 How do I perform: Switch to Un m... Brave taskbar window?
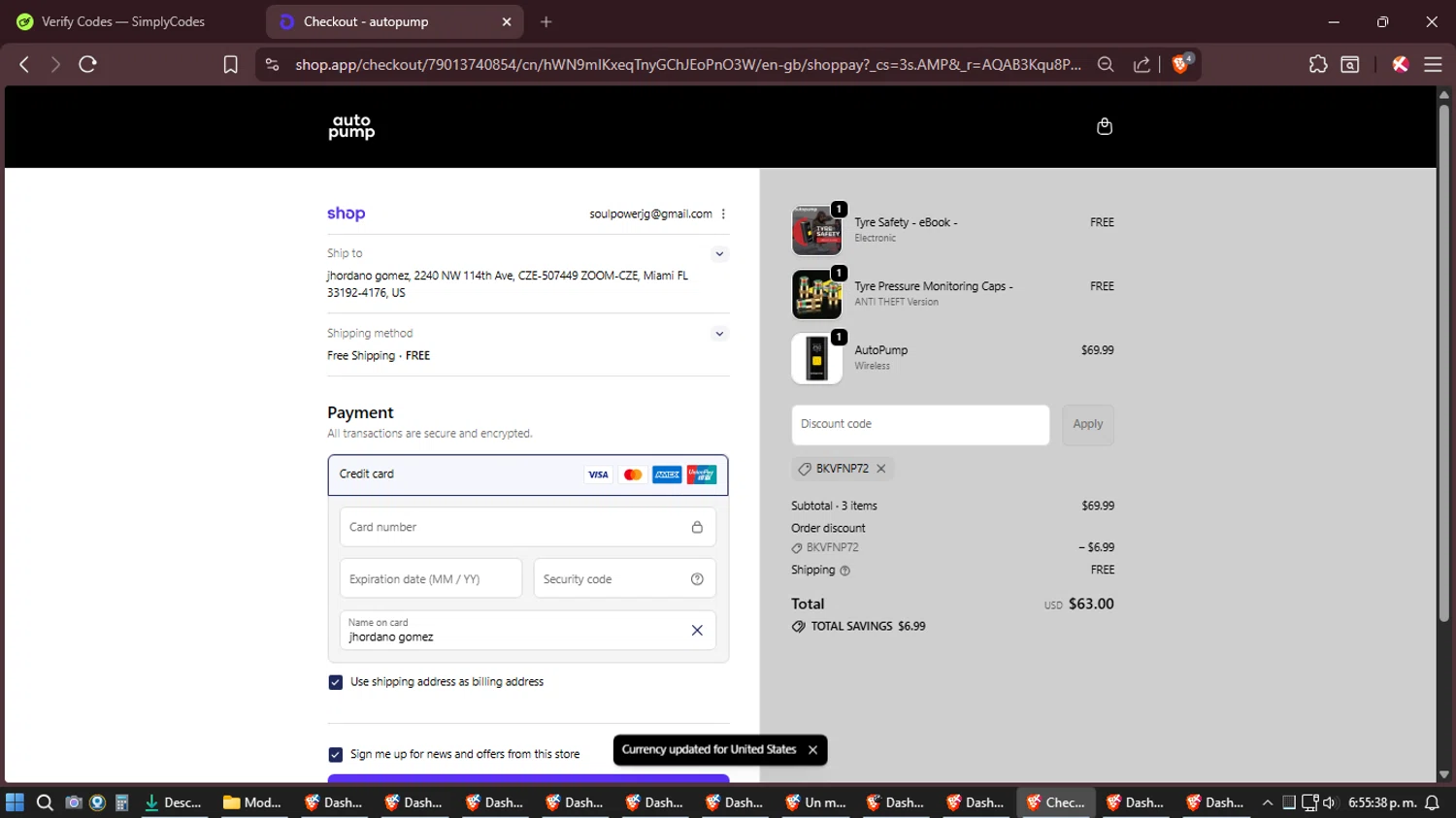[x=816, y=802]
